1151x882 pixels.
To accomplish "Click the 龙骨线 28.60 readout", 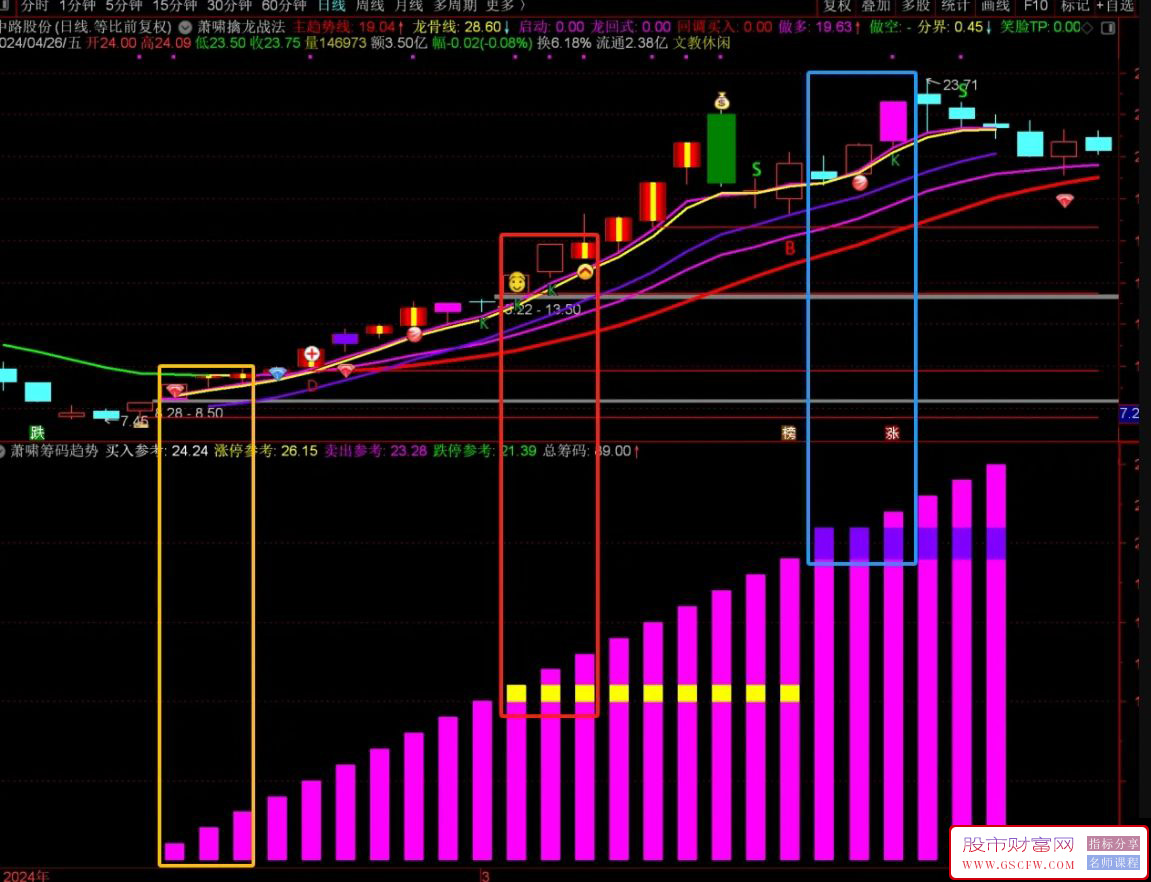I will click(463, 27).
